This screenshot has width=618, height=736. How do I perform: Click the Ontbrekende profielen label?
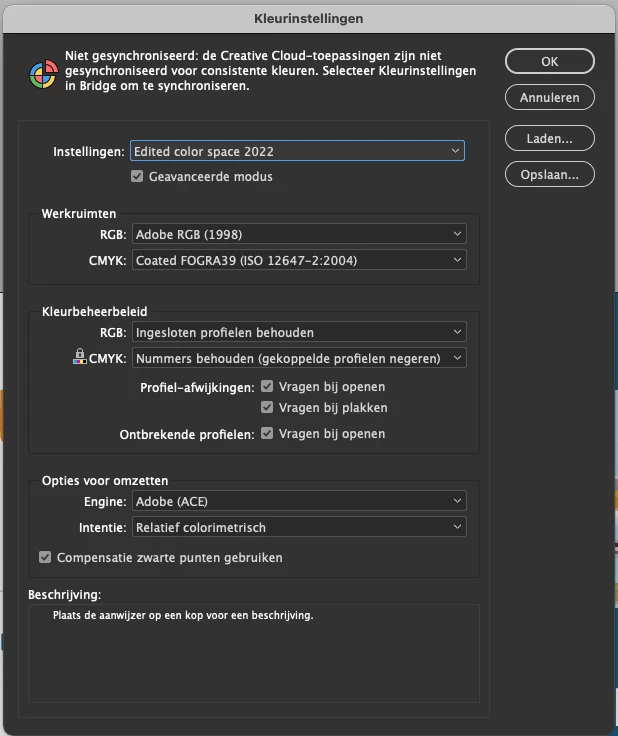187,435
